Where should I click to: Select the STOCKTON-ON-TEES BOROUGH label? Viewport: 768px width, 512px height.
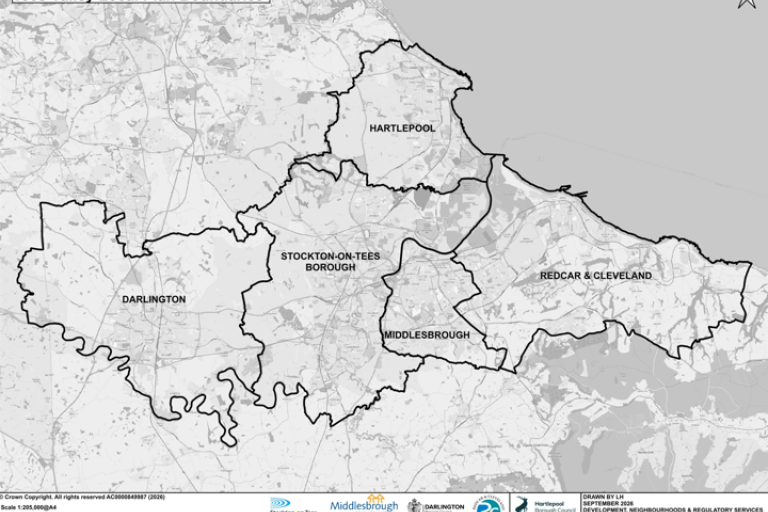(x=330, y=262)
